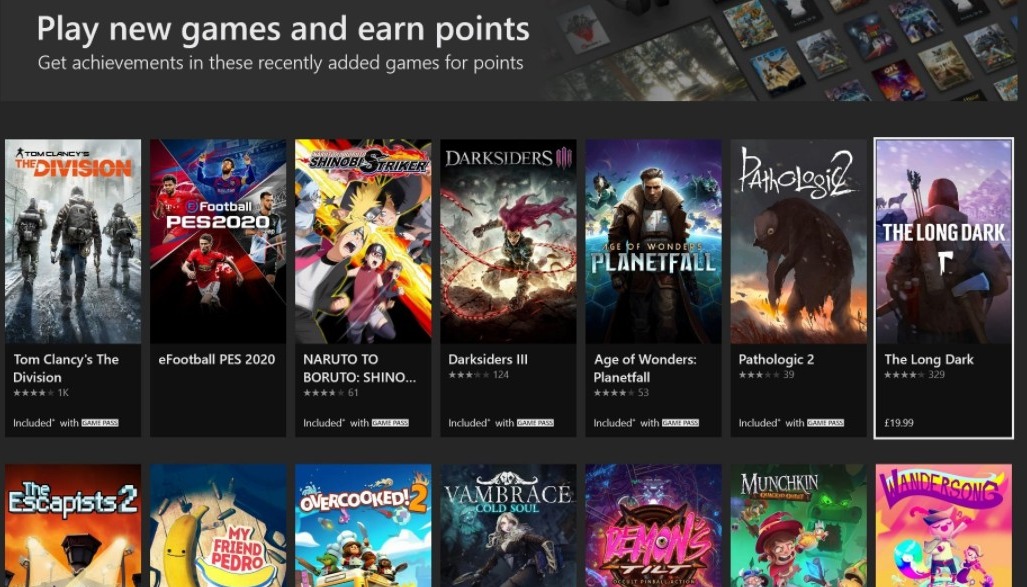Select the Pathologic 2 cover art

(x=798, y=241)
